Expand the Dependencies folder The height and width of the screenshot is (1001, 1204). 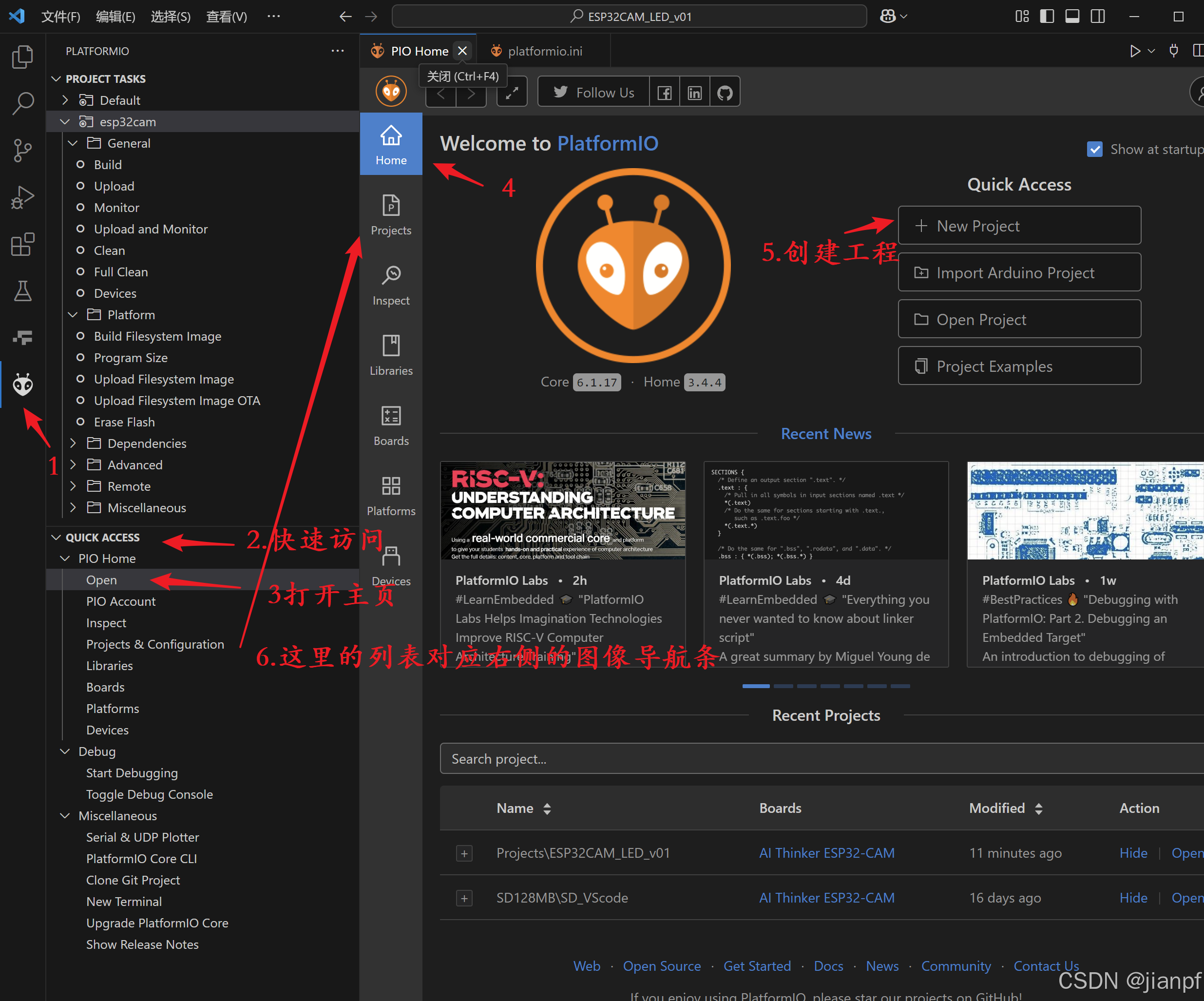[73, 443]
